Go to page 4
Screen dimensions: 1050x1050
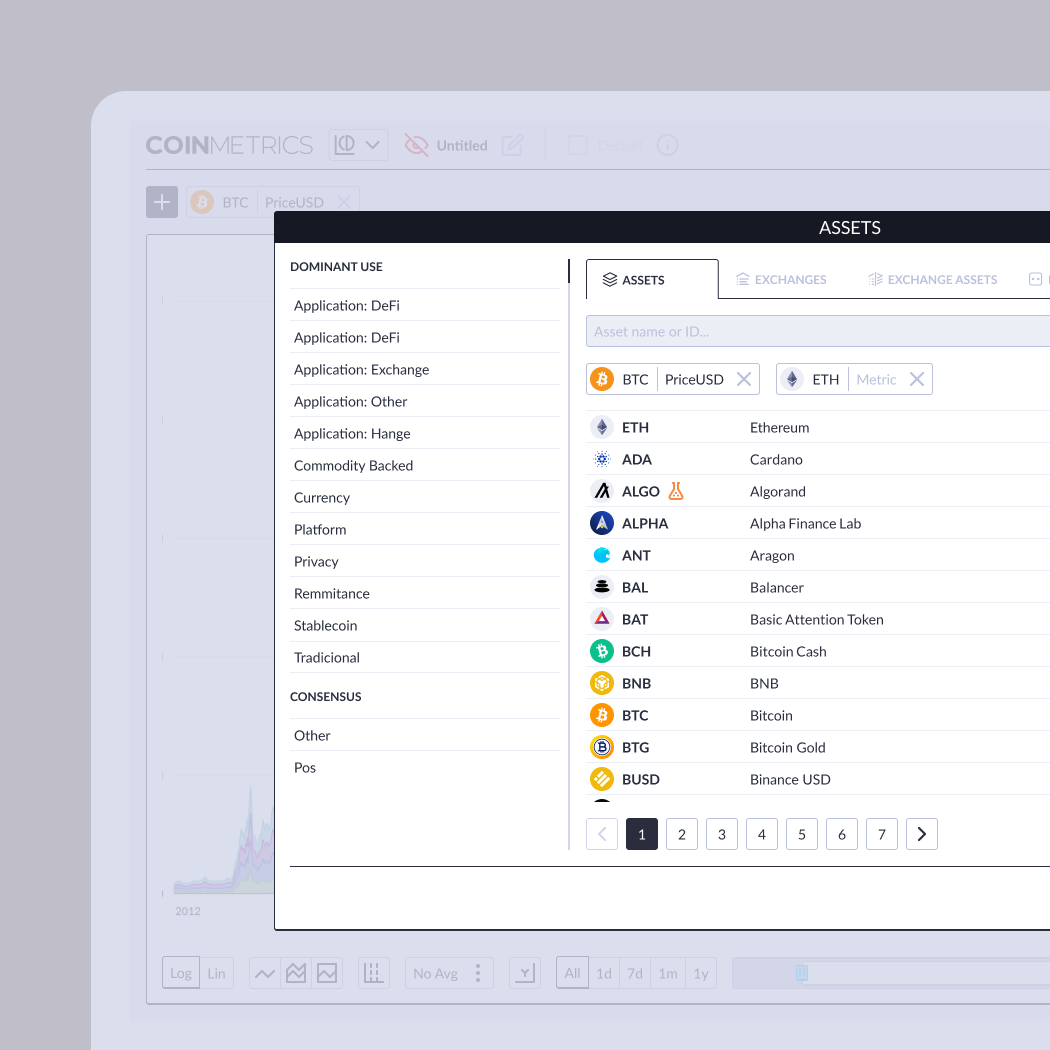pos(761,834)
